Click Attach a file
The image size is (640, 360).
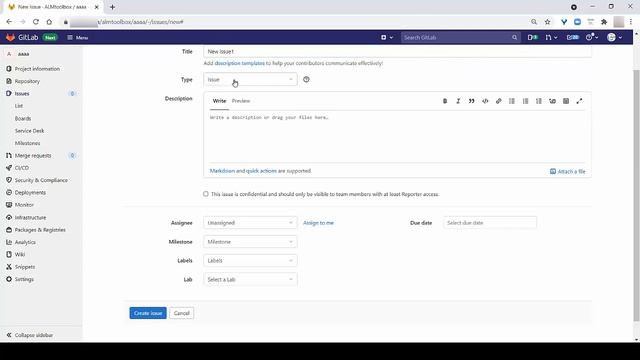pos(568,171)
